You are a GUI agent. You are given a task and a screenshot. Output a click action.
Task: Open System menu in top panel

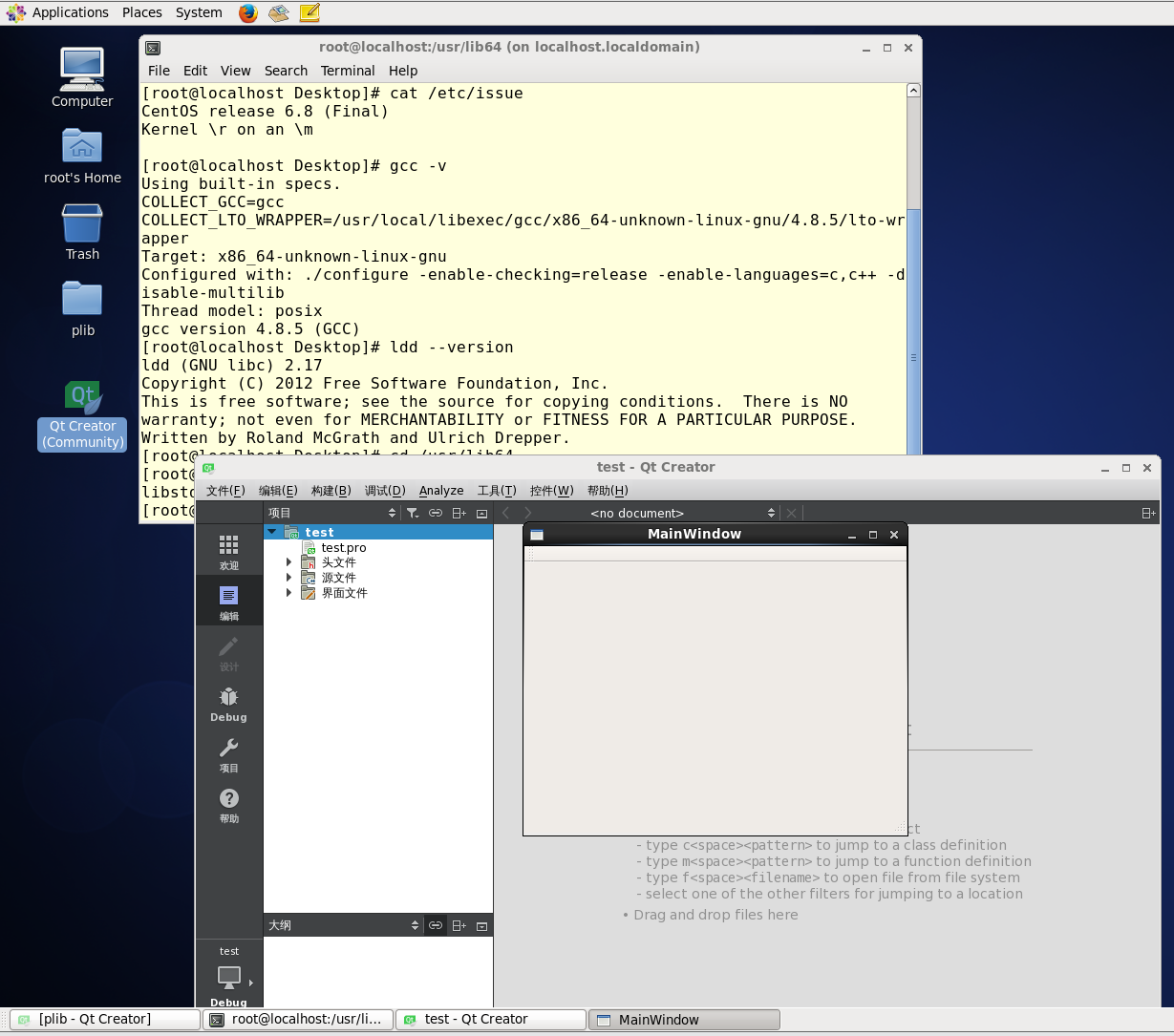click(x=199, y=12)
